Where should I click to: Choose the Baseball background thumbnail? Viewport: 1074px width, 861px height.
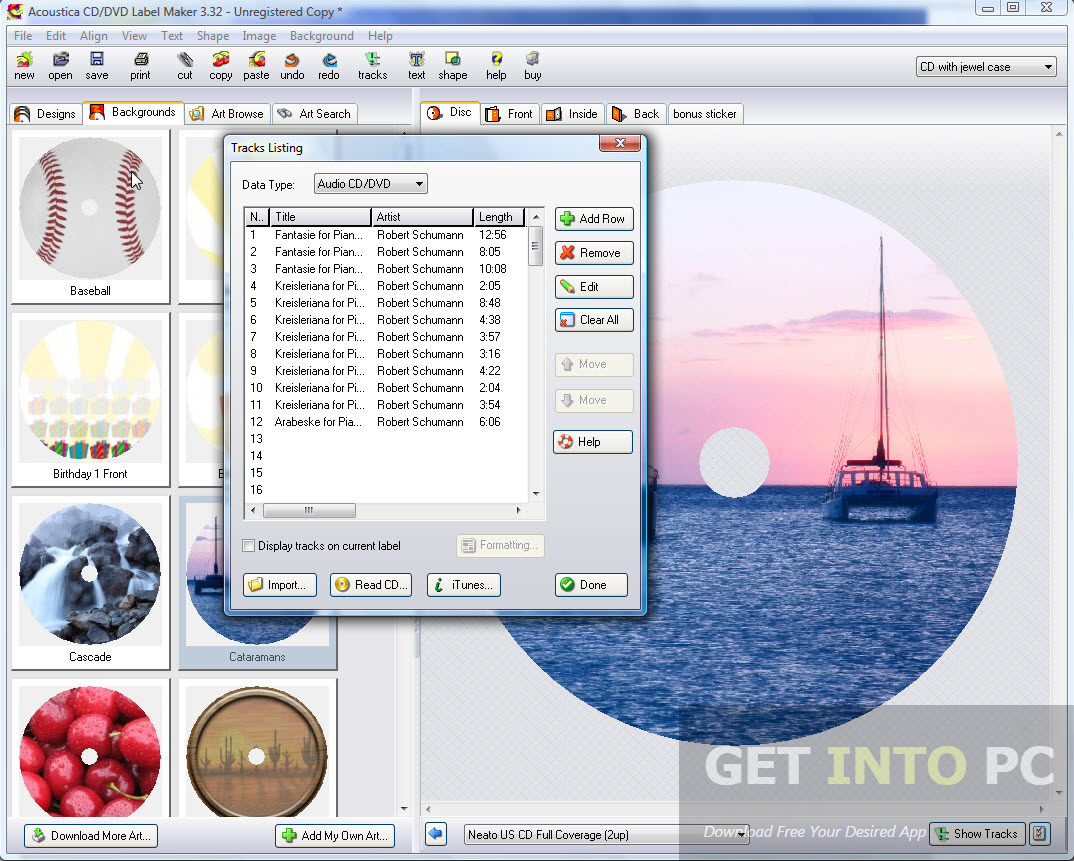pos(90,216)
